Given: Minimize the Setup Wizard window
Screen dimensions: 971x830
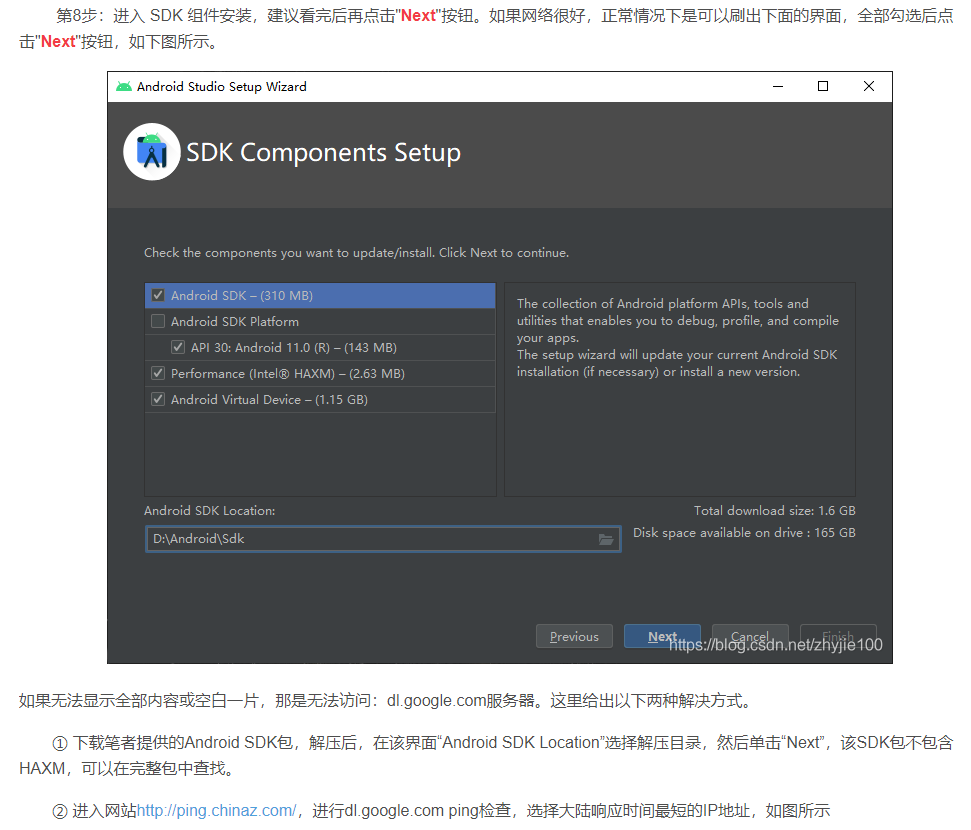Looking at the screenshot, I should coord(778,87).
